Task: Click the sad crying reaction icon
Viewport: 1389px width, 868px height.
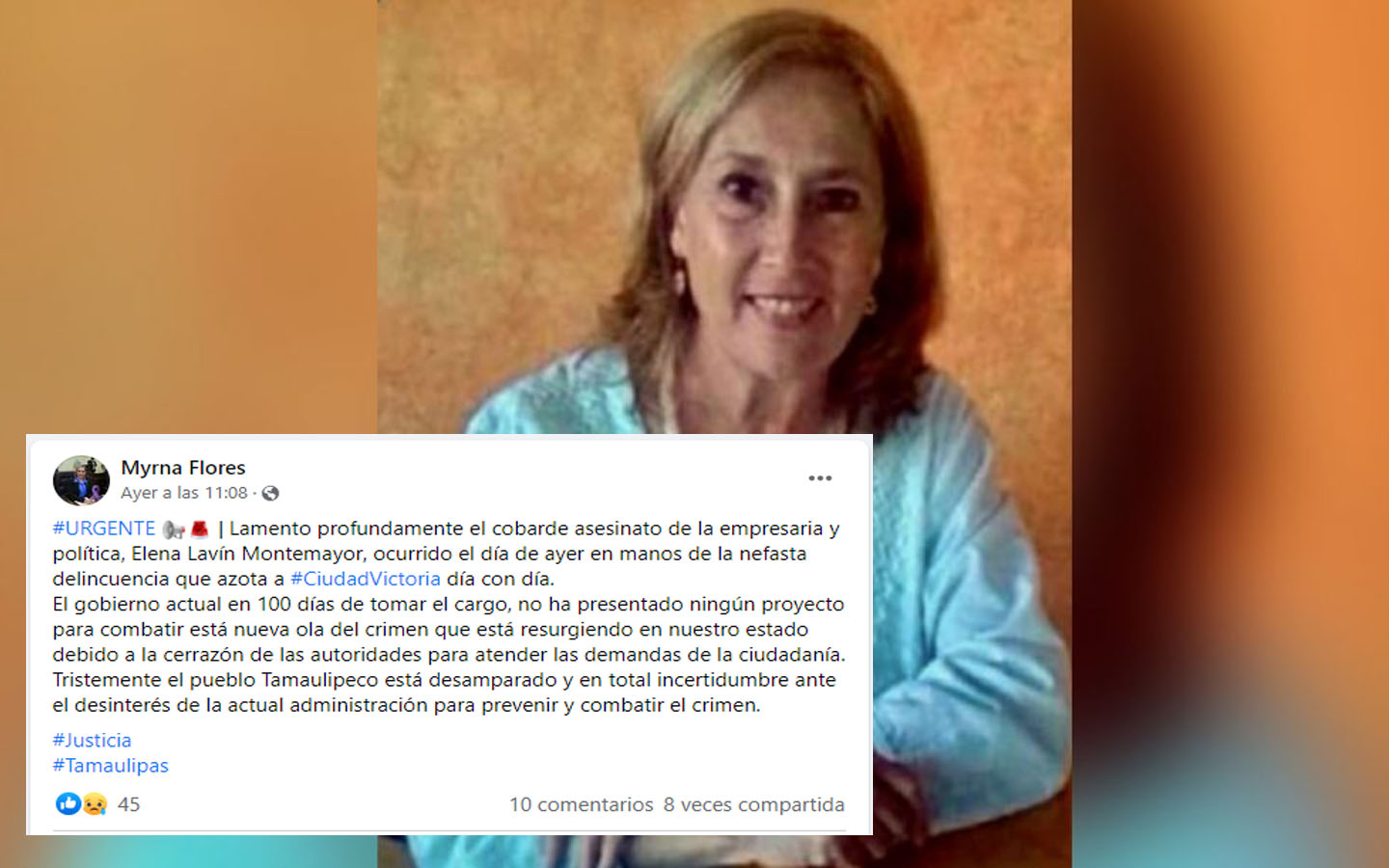Action: click(x=94, y=803)
